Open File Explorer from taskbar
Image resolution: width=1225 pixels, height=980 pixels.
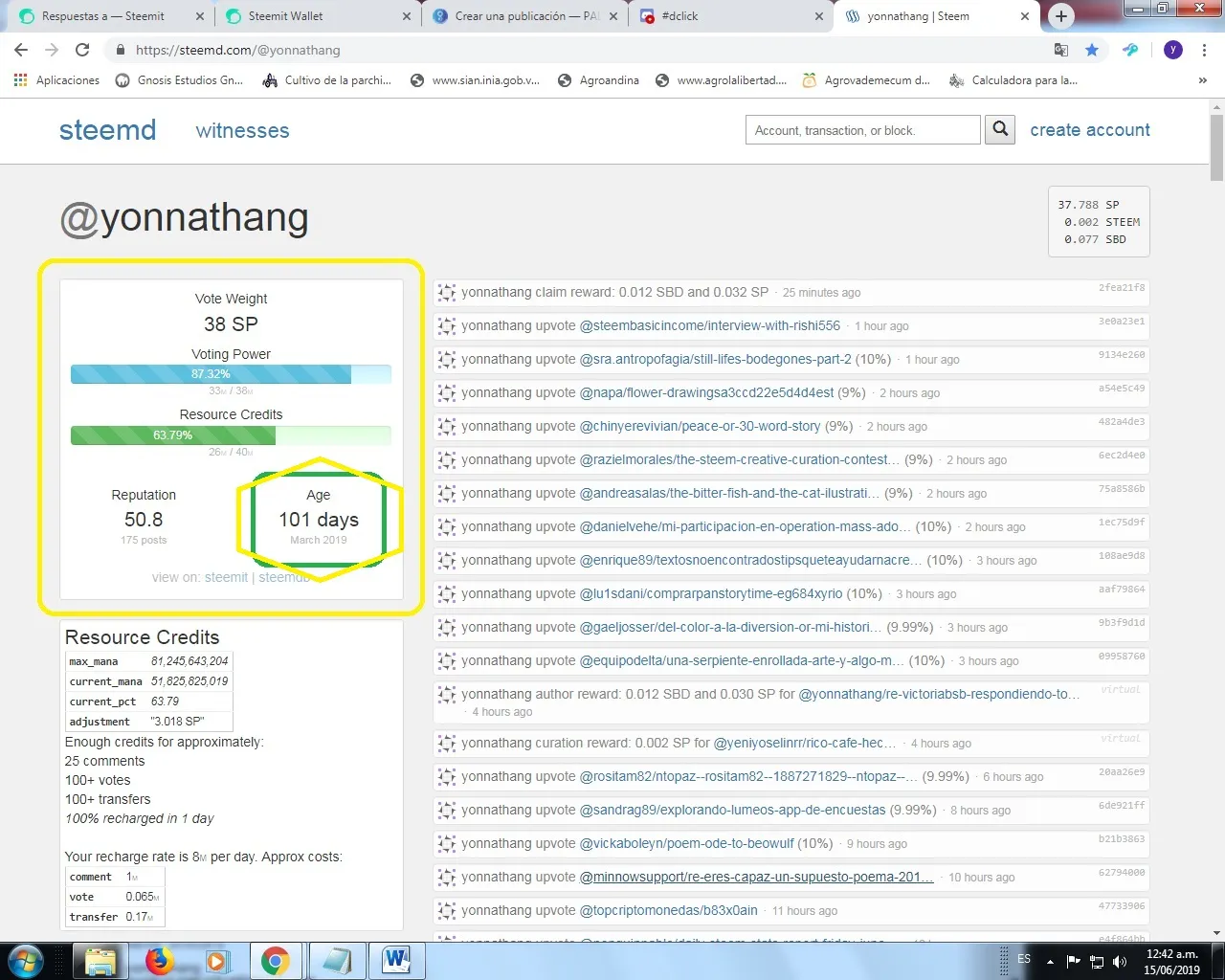point(100,960)
